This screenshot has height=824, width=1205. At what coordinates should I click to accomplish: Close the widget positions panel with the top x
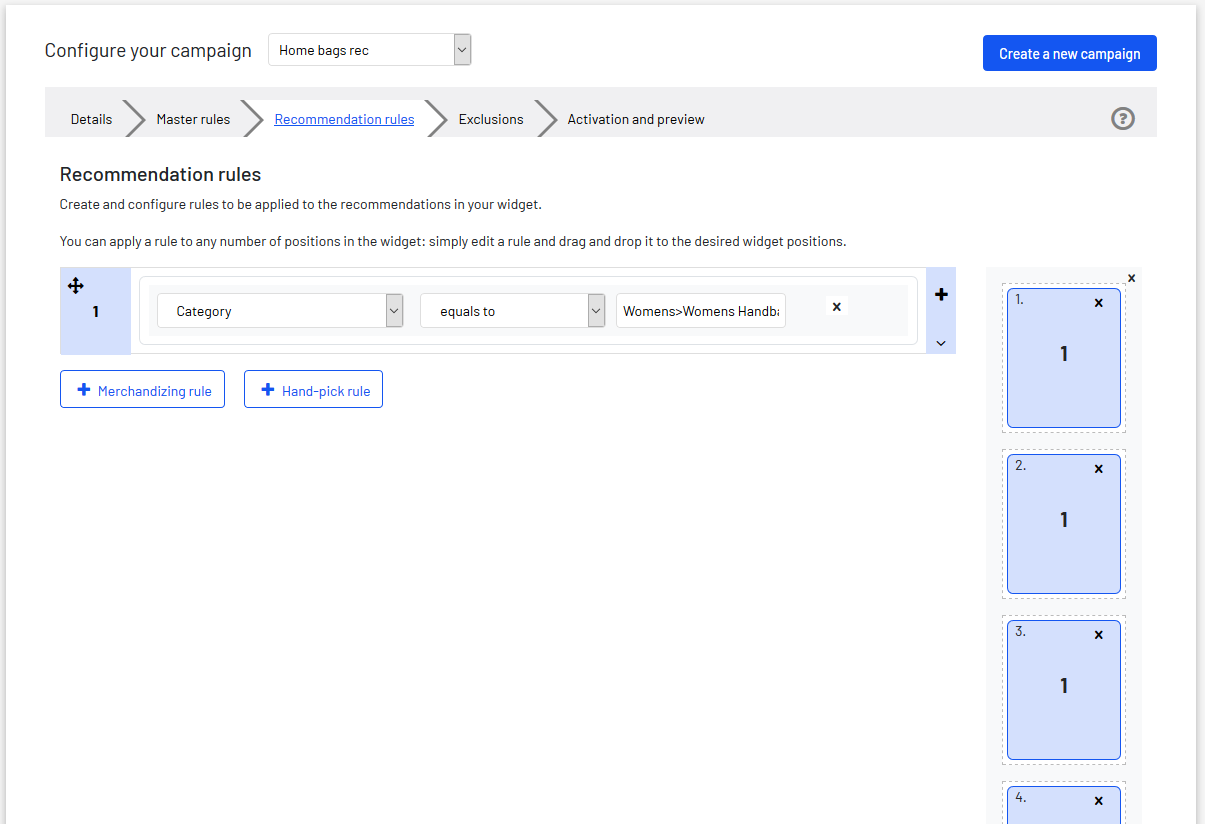point(1131,278)
